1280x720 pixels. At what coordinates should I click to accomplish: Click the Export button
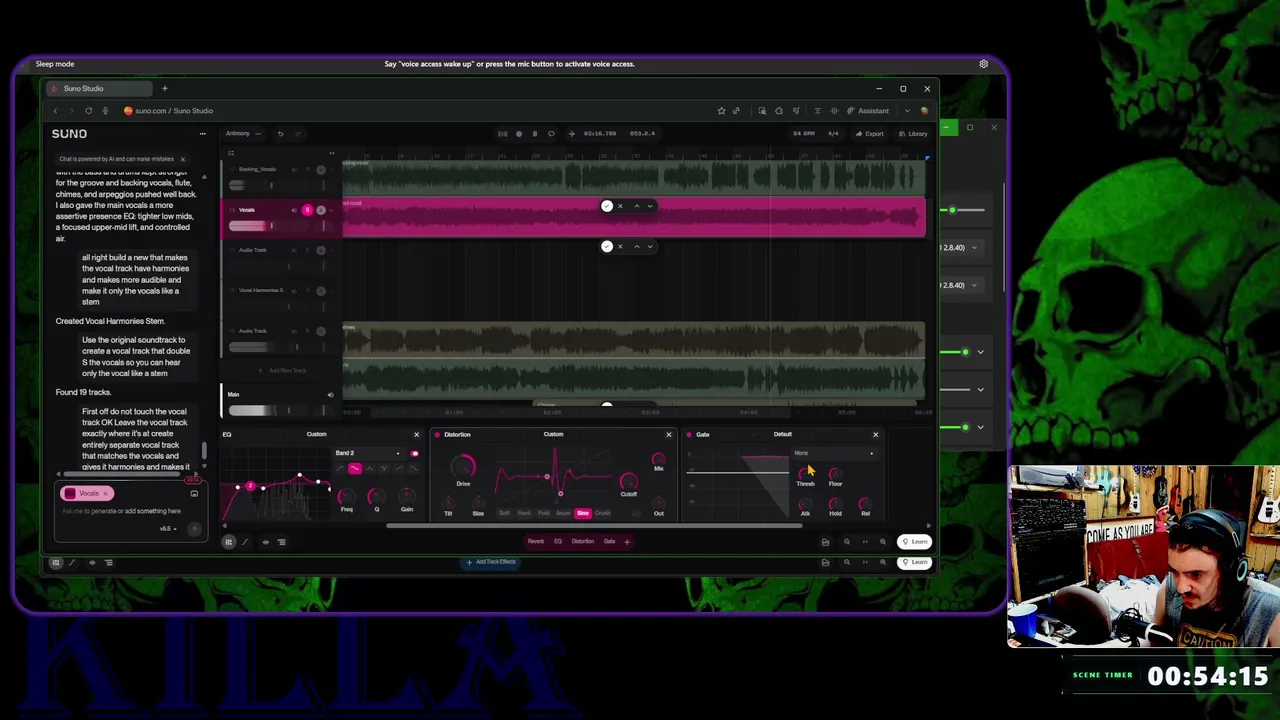(x=870, y=133)
